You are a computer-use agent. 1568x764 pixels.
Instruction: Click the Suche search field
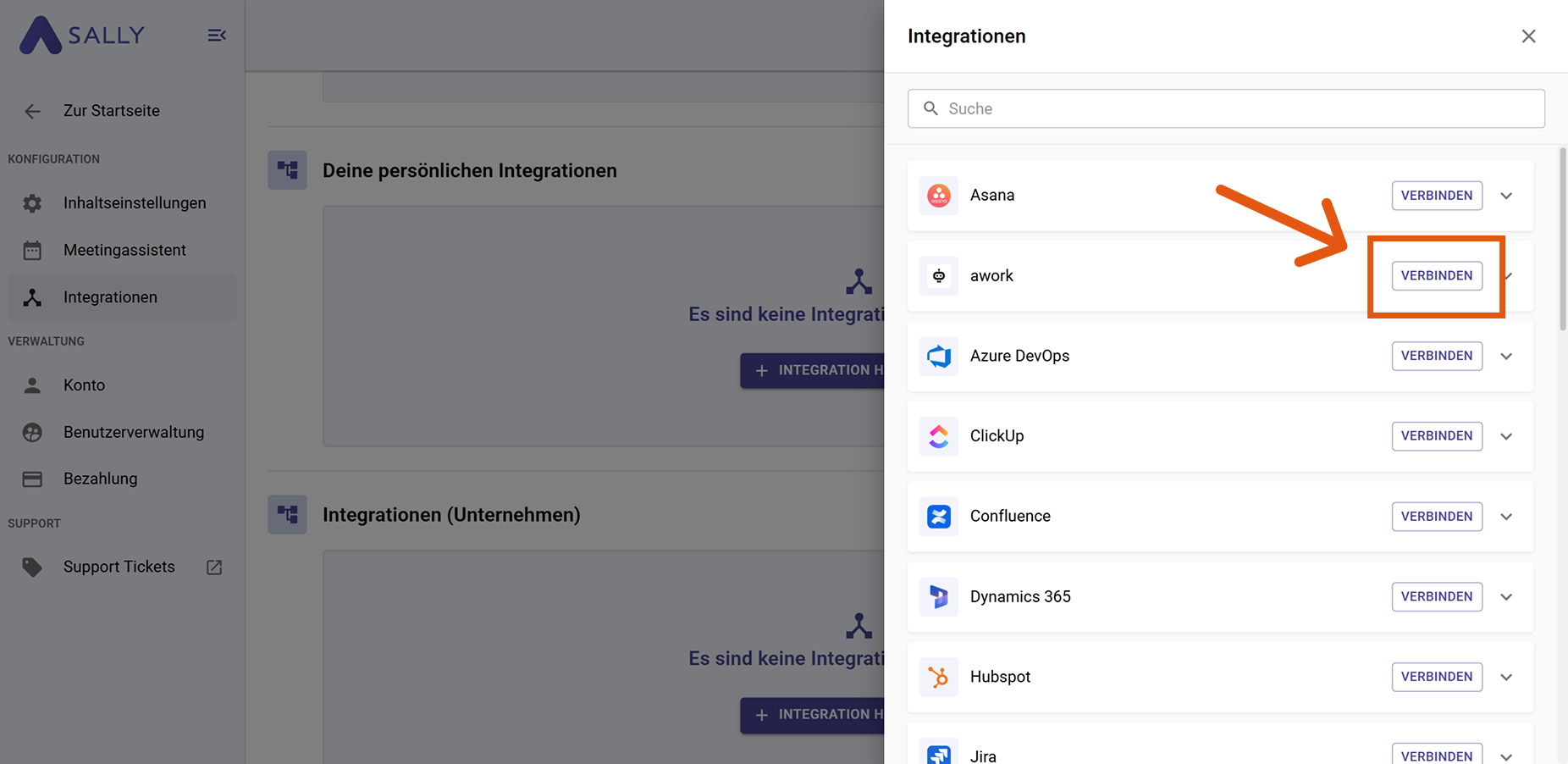point(1226,108)
